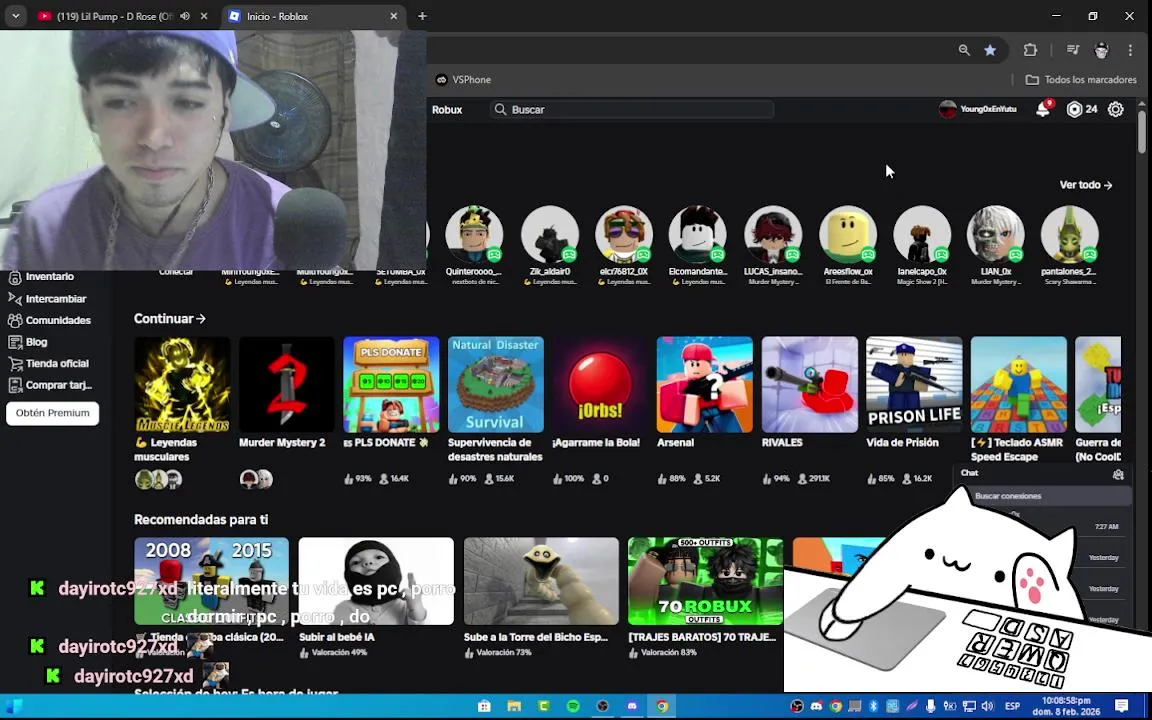Open a new browser tab
This screenshot has height=720, width=1152.
click(422, 16)
